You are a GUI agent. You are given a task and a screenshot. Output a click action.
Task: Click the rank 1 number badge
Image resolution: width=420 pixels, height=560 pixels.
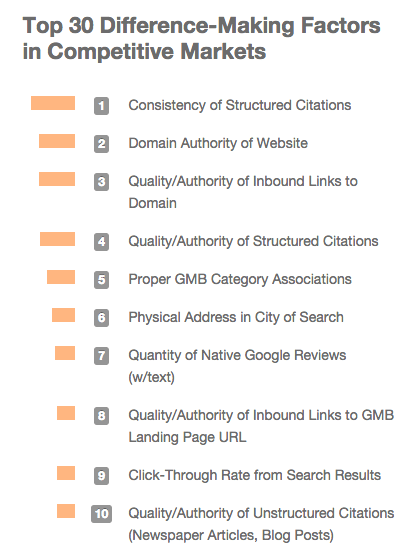pos(101,106)
